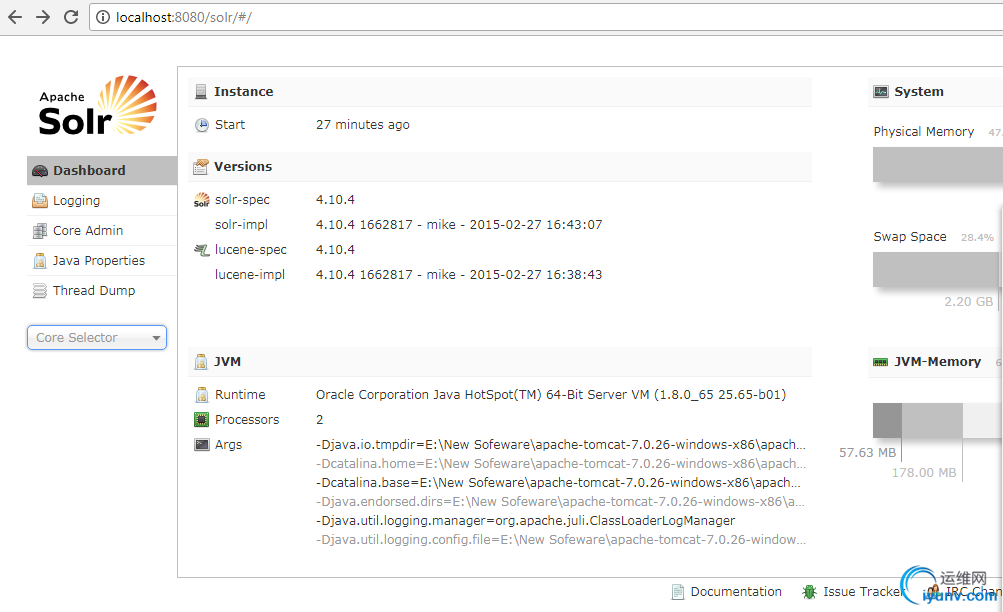Click the Swap Space usage bar

click(x=936, y=270)
